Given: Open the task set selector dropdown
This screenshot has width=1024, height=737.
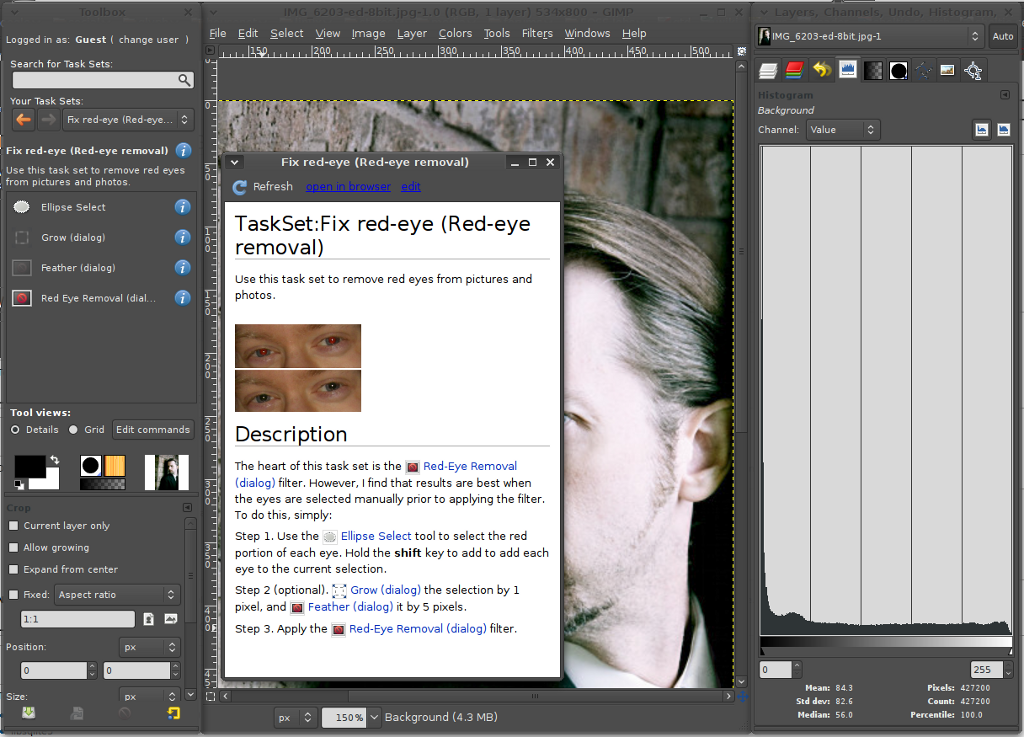Looking at the screenshot, I should click(128, 119).
